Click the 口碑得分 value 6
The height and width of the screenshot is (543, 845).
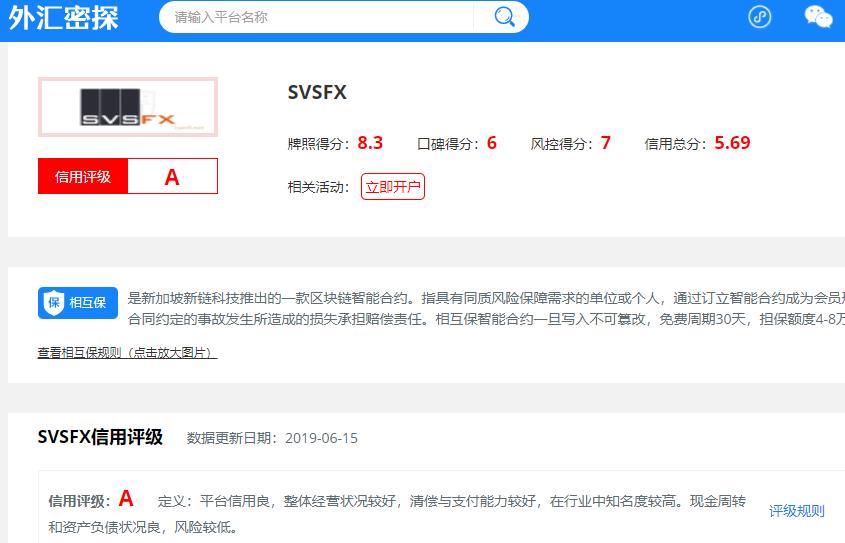491,143
